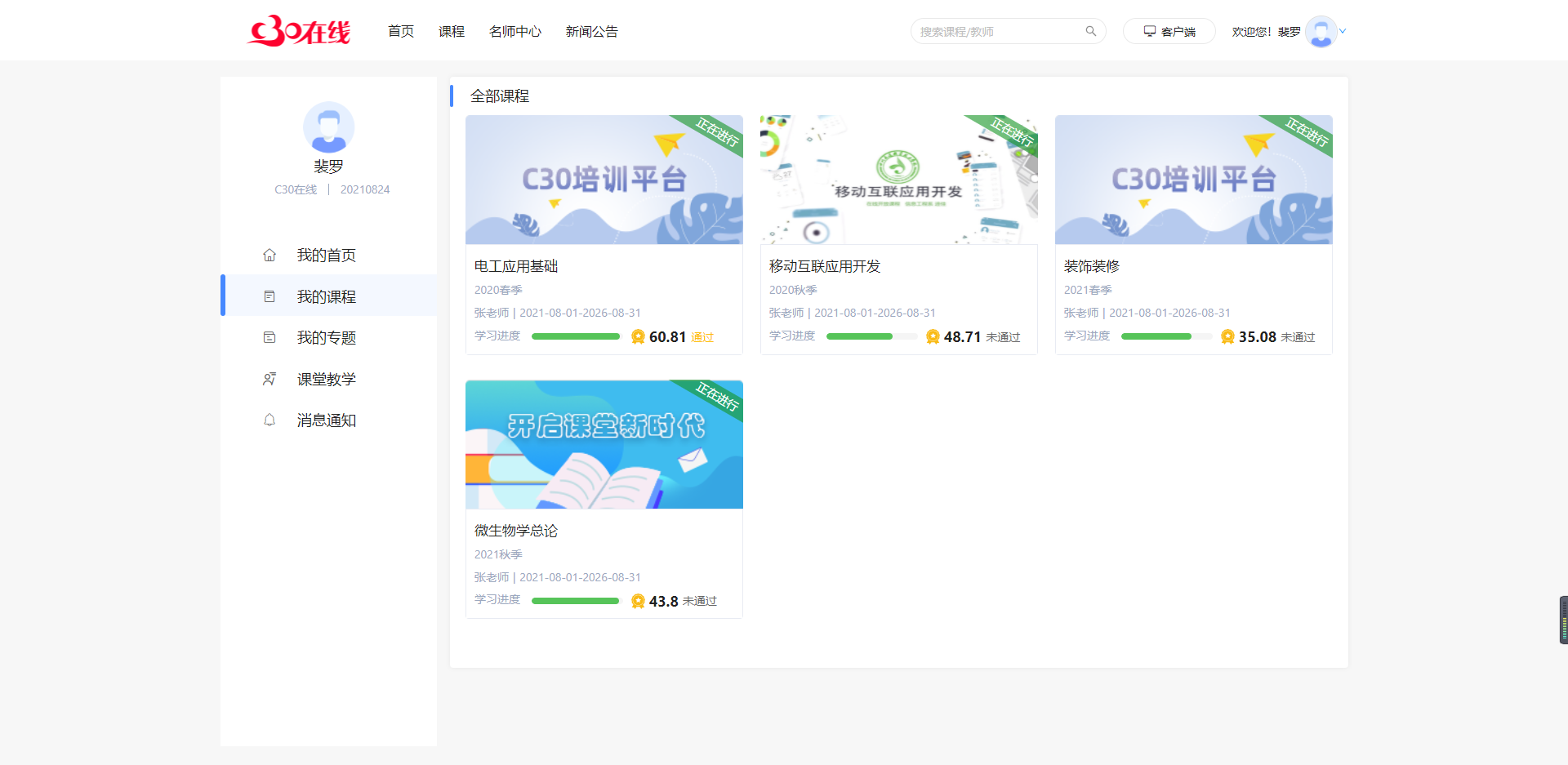
Task: Open the 课程 navigation menu
Action: (451, 32)
